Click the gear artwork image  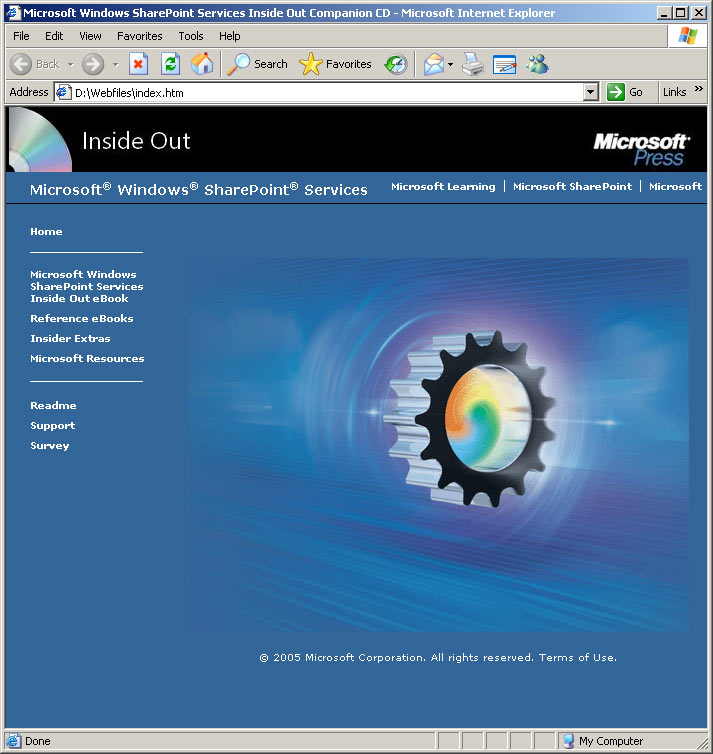pos(438,445)
